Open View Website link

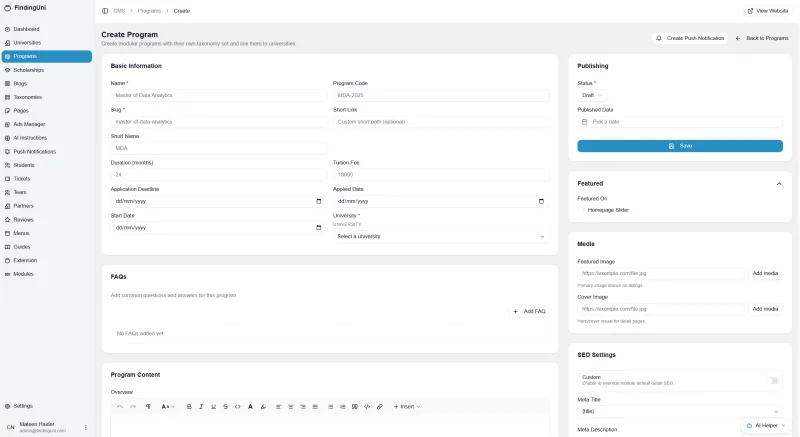tap(767, 11)
